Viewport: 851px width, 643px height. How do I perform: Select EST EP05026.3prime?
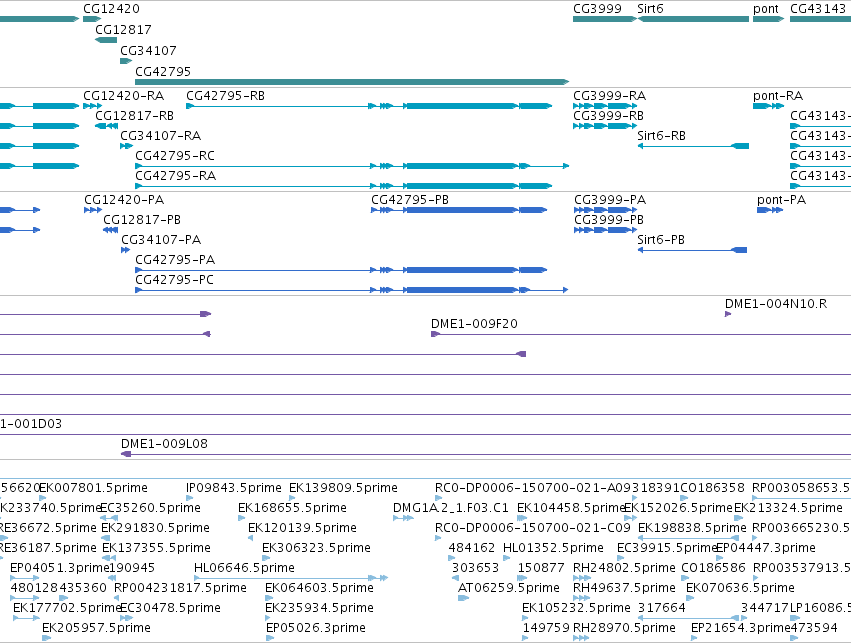tap(316, 628)
